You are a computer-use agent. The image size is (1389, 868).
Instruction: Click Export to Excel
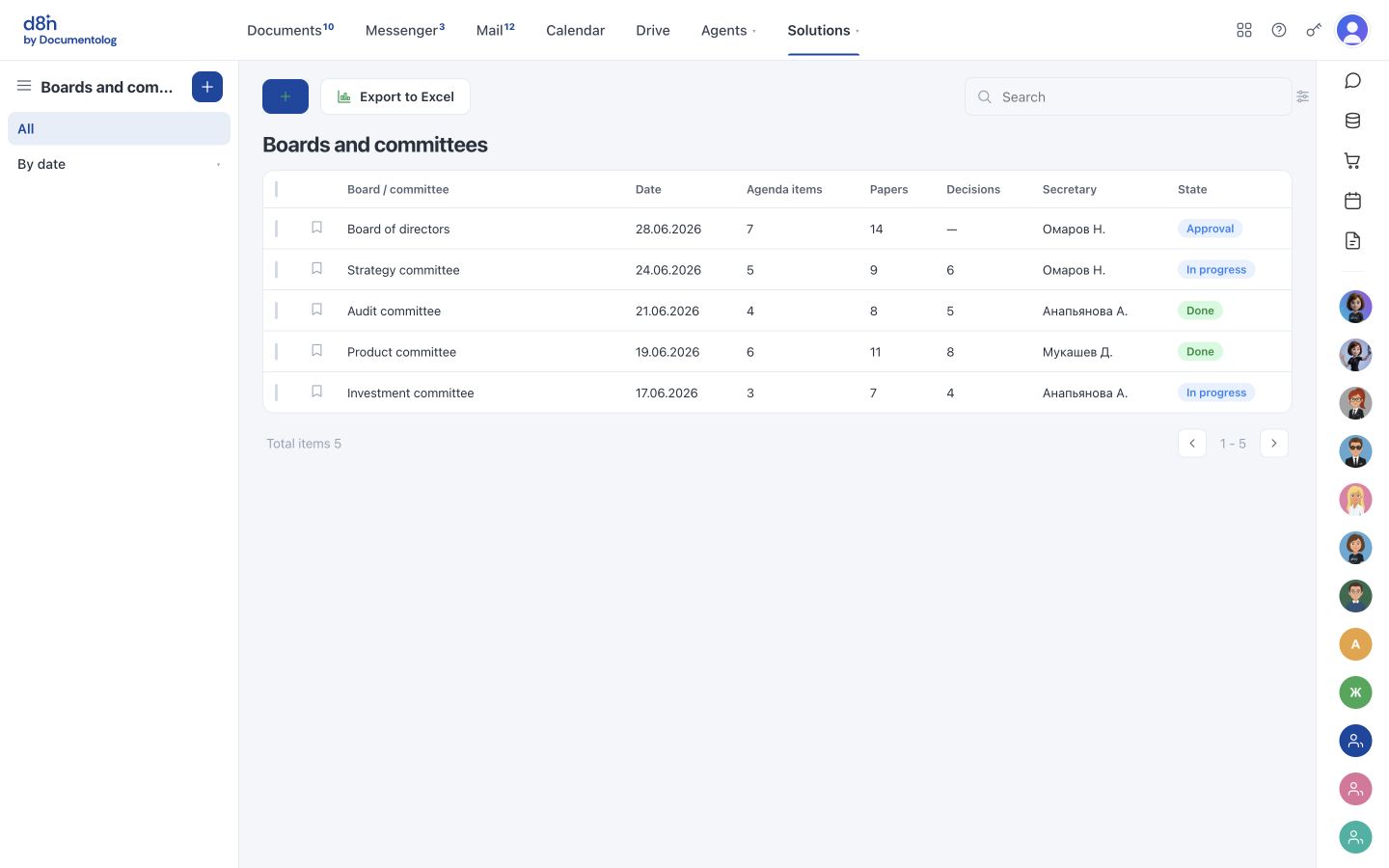[x=395, y=96]
